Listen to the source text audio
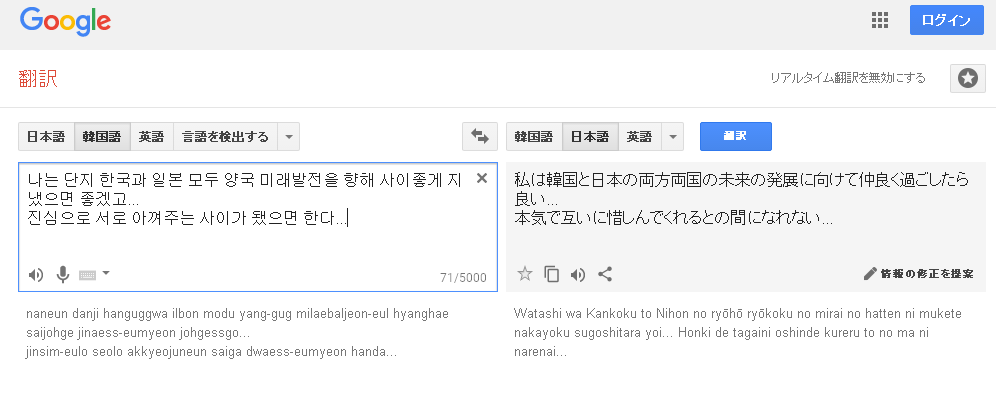The image size is (996, 396). 36,275
